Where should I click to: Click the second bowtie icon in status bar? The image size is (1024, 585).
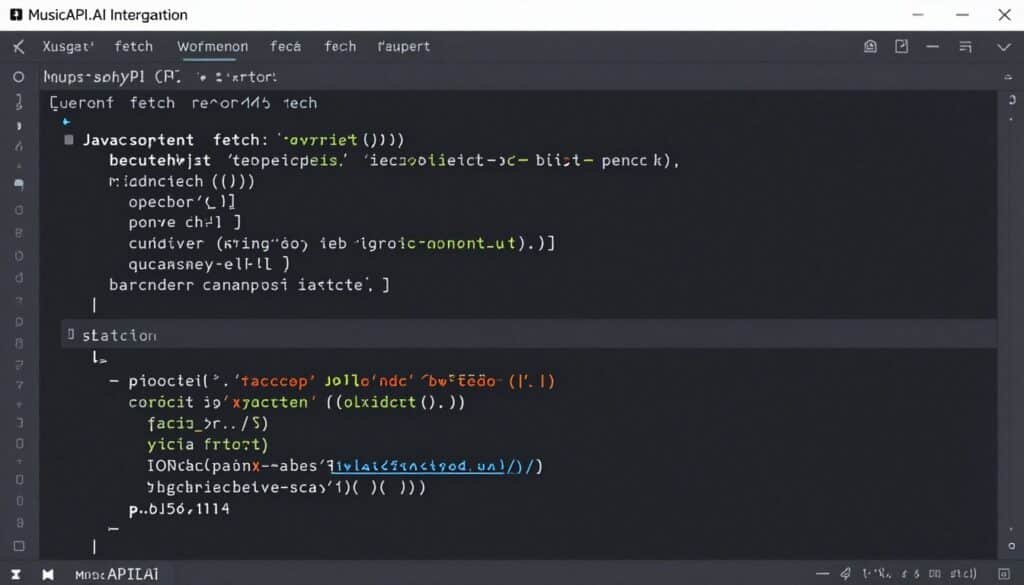48,575
